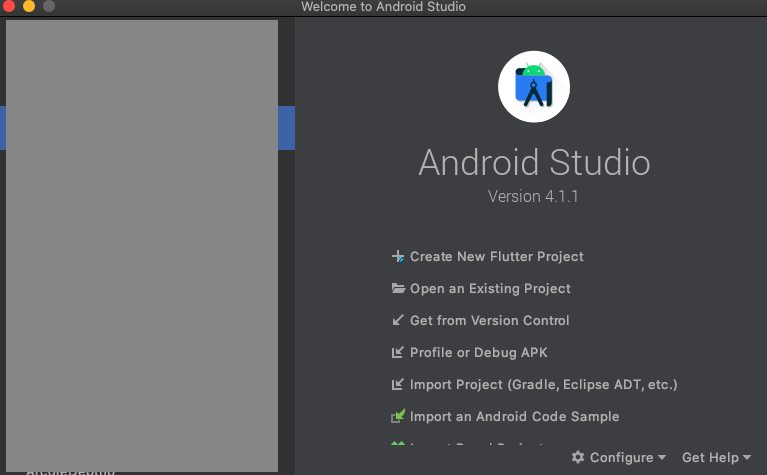Click the Version 4.1.1 text
This screenshot has width=767, height=475.
pyautogui.click(x=533, y=196)
